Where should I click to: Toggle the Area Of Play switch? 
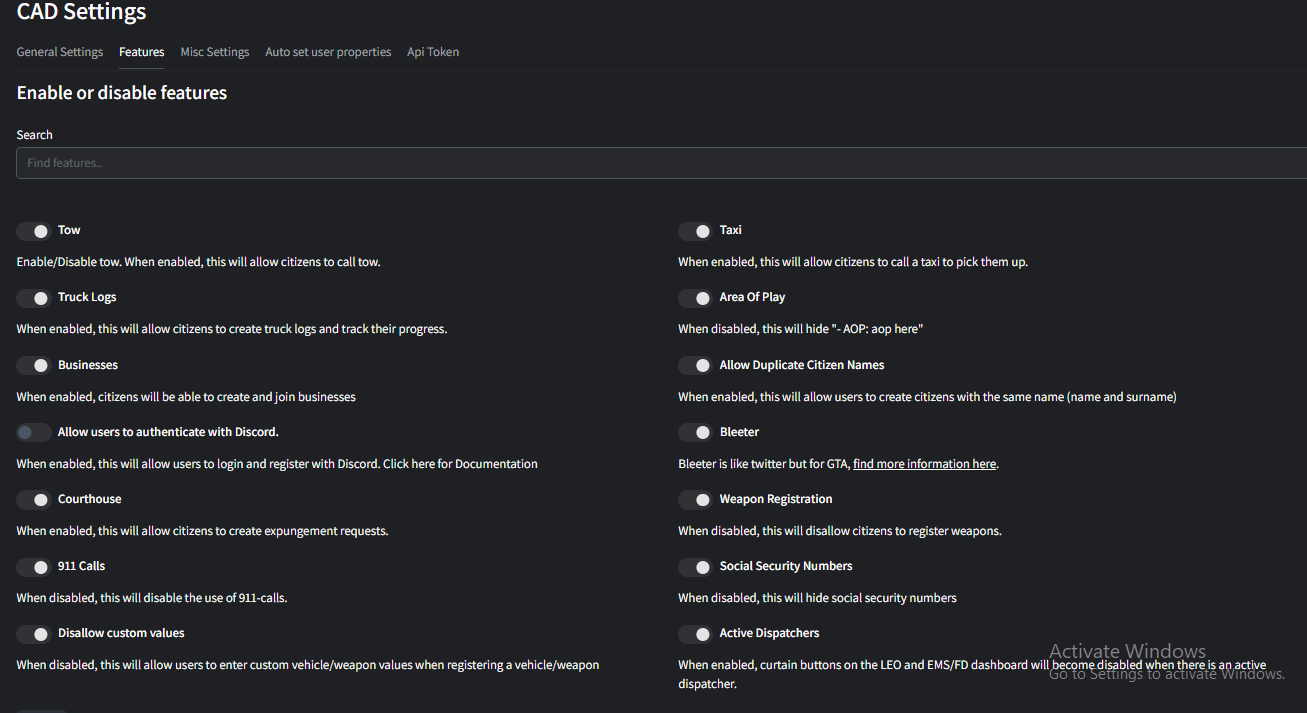pos(695,298)
